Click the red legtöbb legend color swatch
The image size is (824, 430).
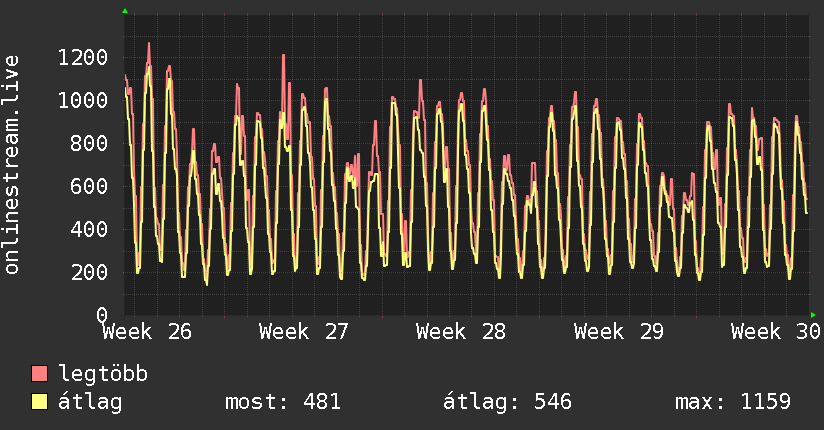pos(39,373)
